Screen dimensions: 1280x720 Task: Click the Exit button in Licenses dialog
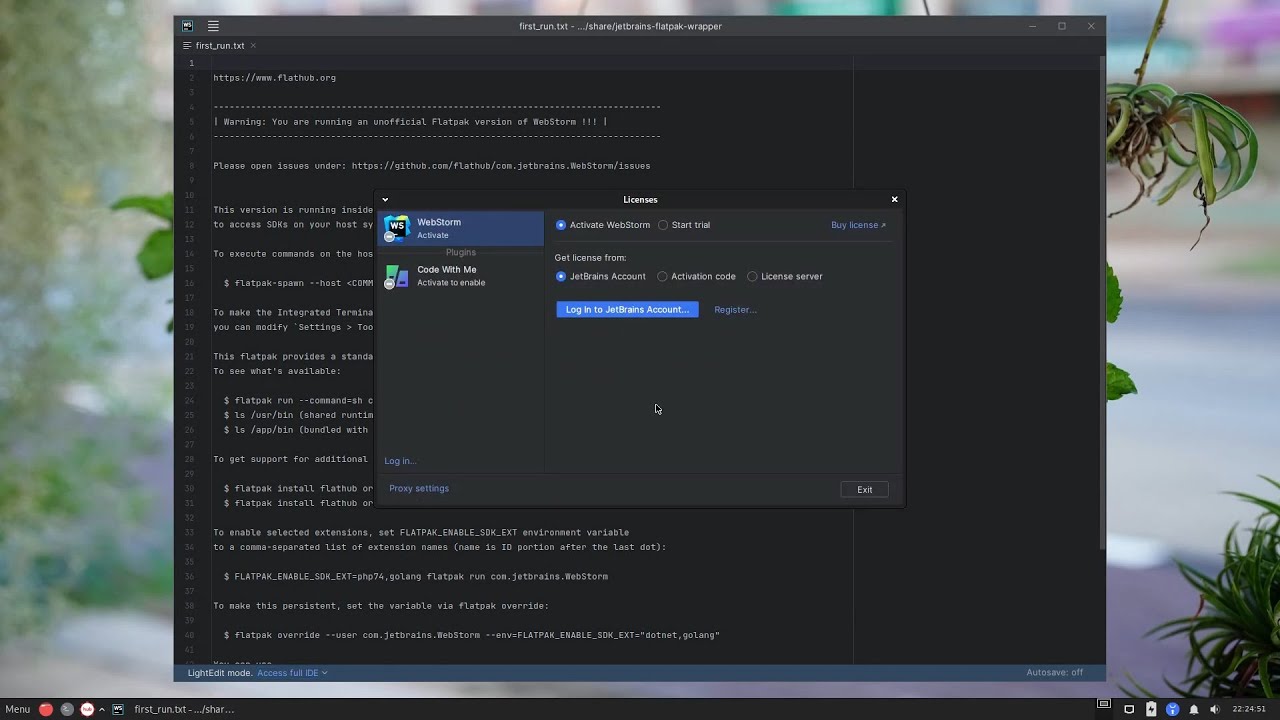(x=864, y=489)
